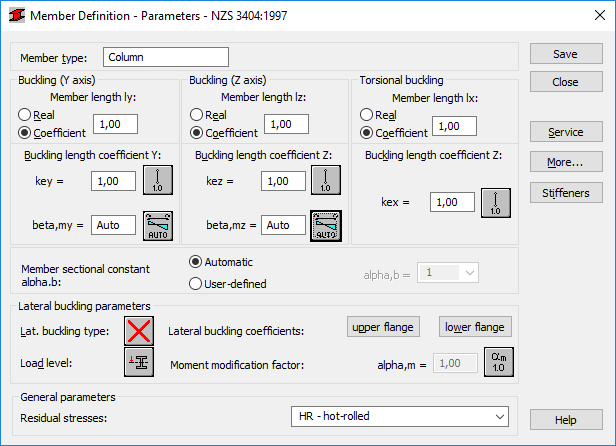616x446 pixels.
Task: Open the alpha,b value dropdown
Action: 447,273
